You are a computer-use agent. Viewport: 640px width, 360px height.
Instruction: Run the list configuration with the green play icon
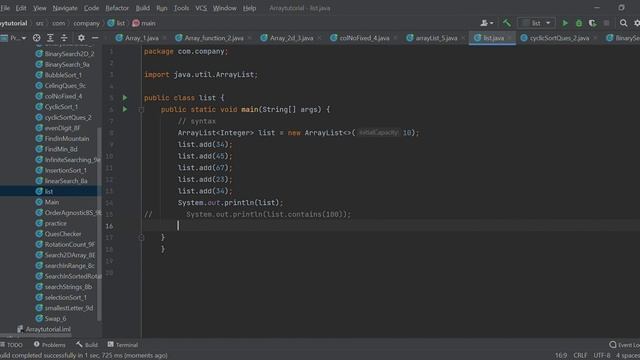point(565,23)
